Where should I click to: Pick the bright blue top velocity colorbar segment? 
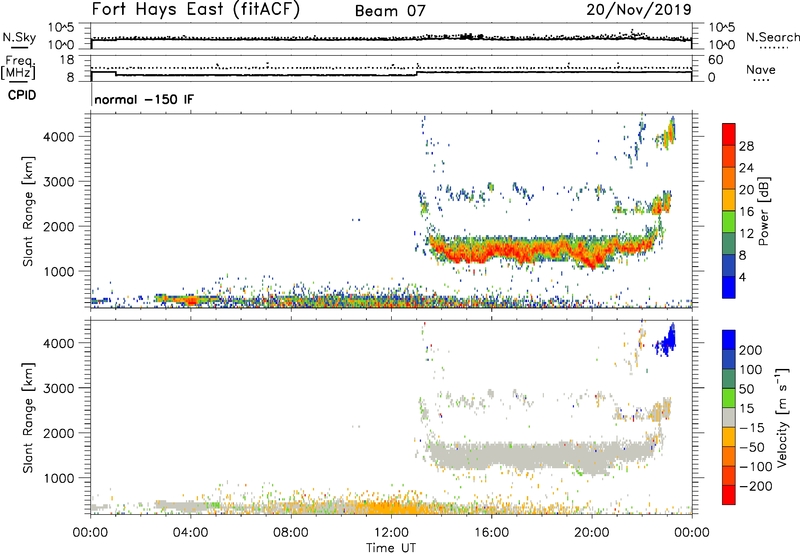pyautogui.click(x=729, y=340)
